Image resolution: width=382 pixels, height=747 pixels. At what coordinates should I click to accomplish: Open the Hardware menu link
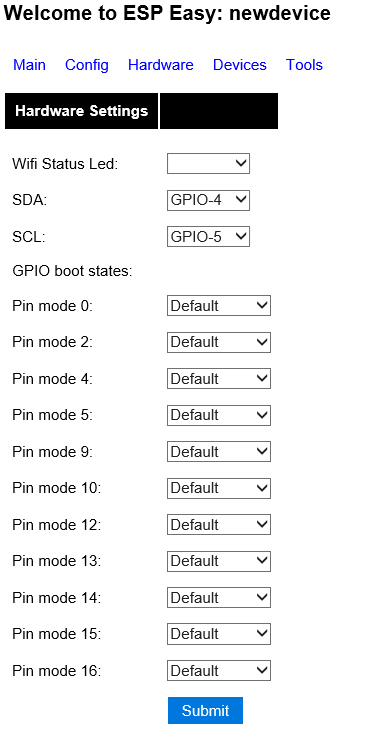point(161,65)
